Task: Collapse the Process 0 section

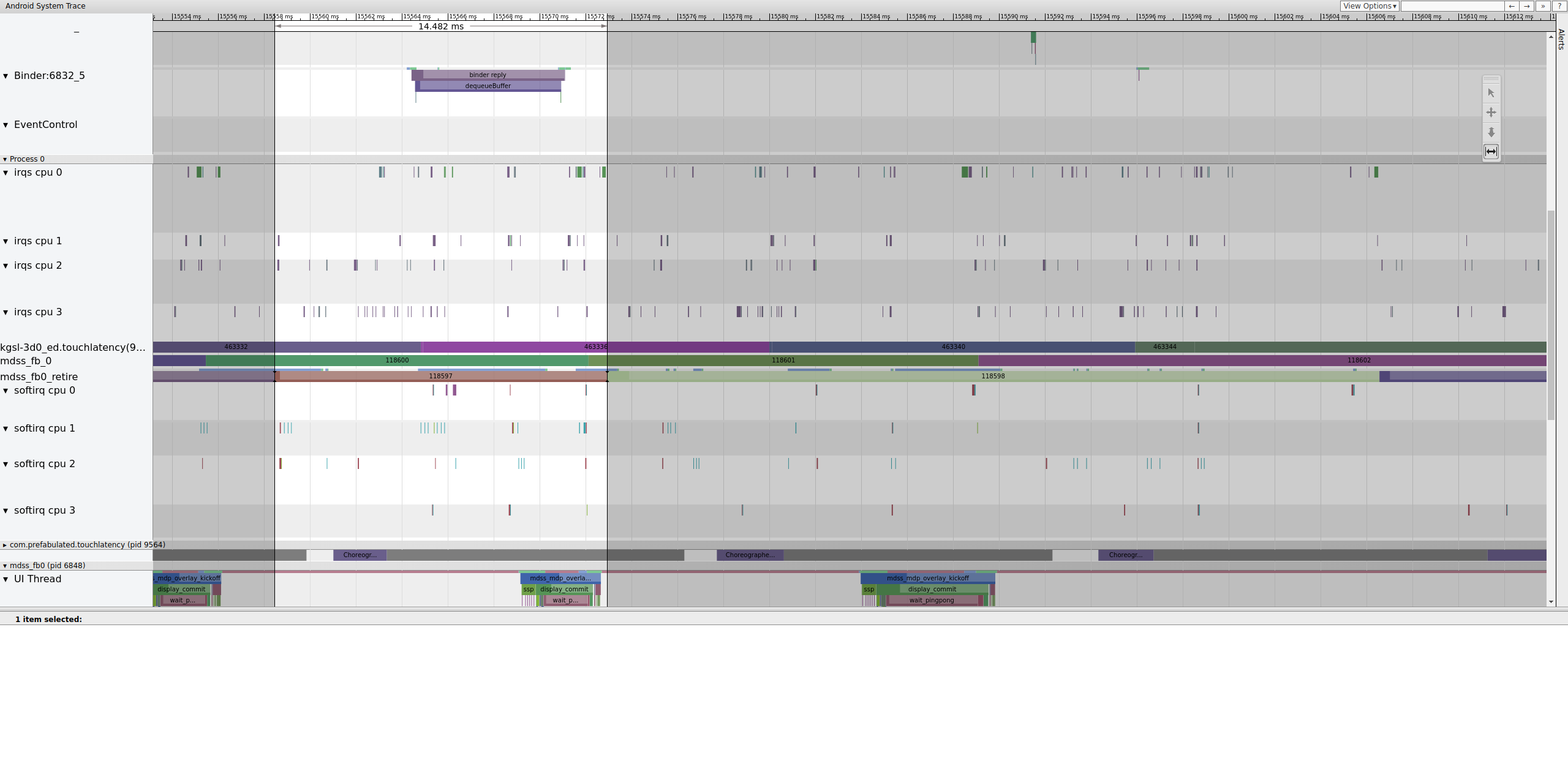Action: point(5,159)
